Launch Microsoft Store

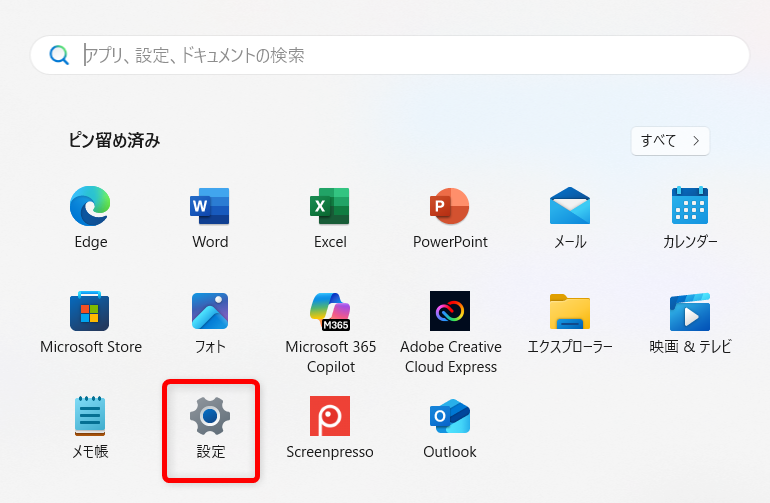(90, 311)
